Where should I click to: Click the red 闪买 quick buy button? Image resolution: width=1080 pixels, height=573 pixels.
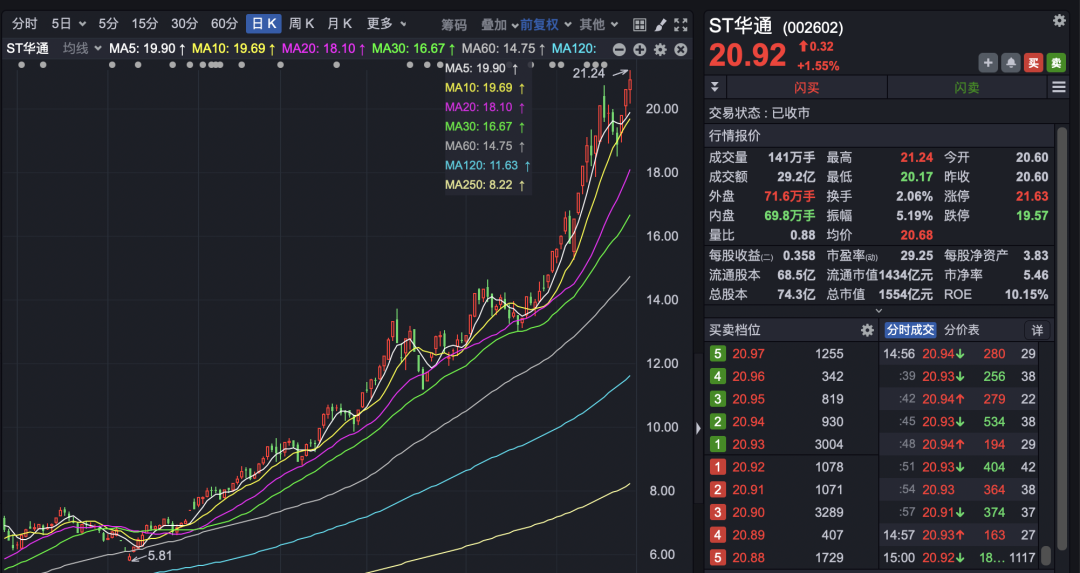pyautogui.click(x=806, y=88)
